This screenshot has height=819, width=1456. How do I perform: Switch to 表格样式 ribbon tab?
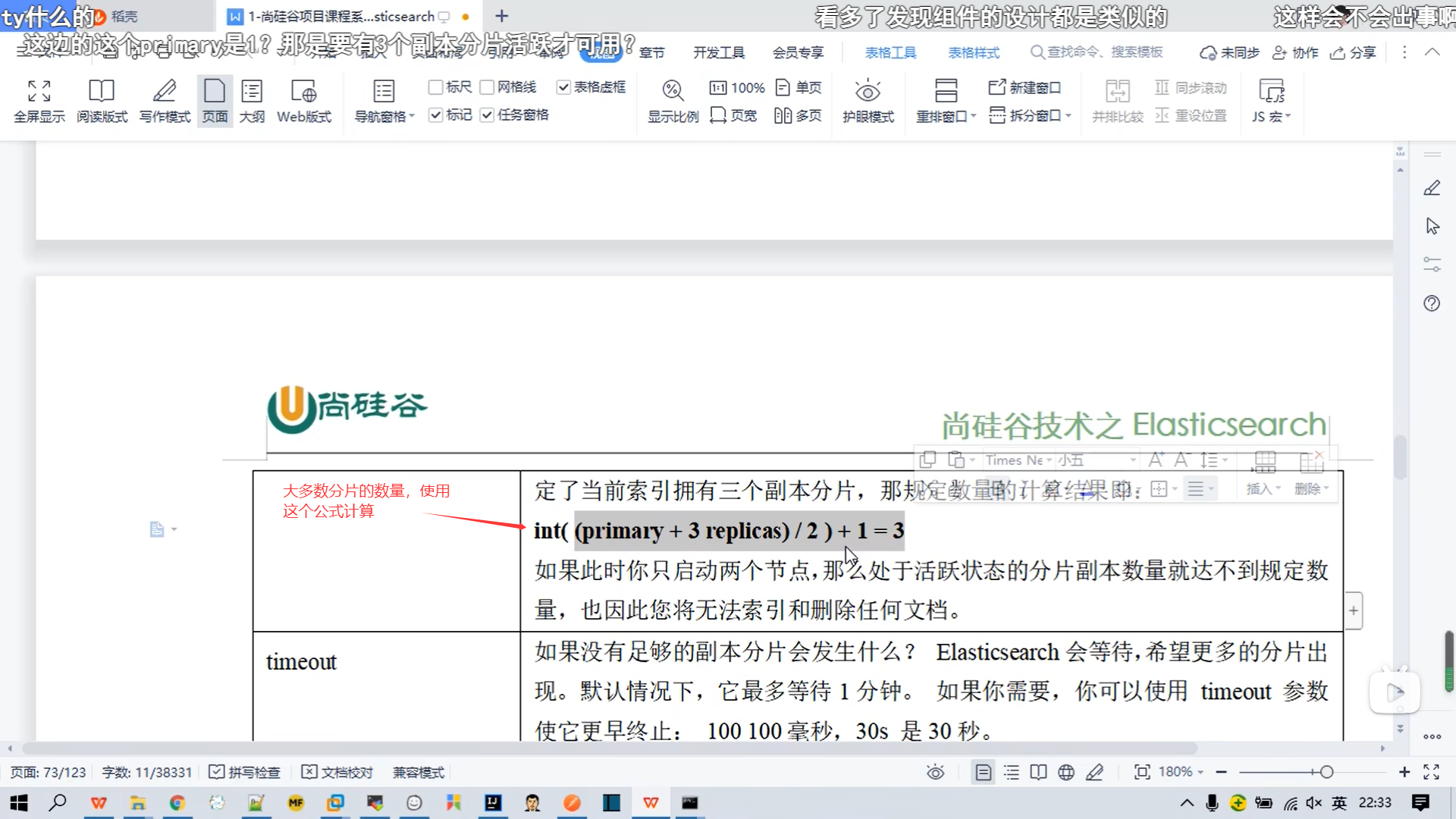tap(974, 52)
